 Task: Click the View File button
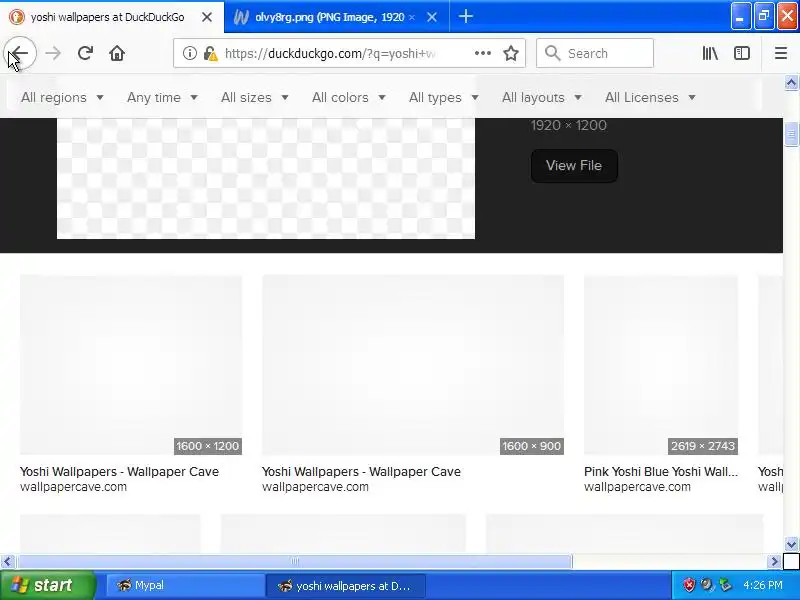[x=574, y=165]
